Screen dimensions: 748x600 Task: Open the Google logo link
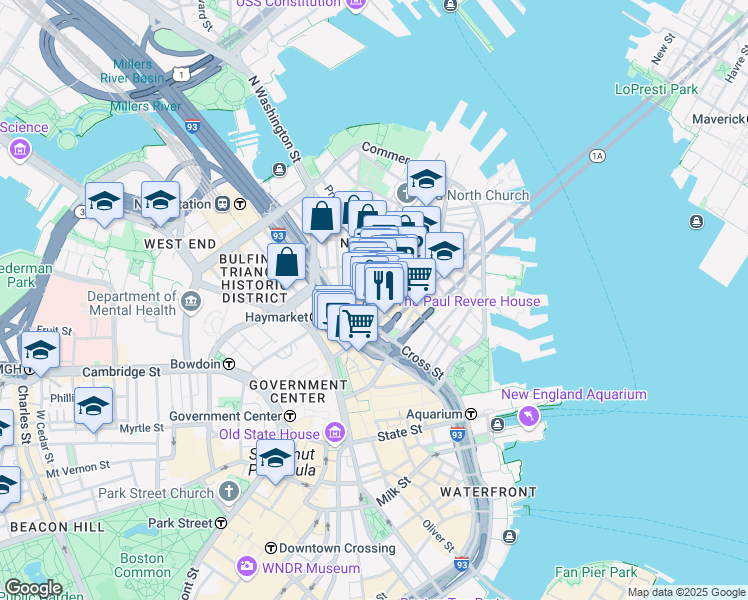[x=34, y=589]
